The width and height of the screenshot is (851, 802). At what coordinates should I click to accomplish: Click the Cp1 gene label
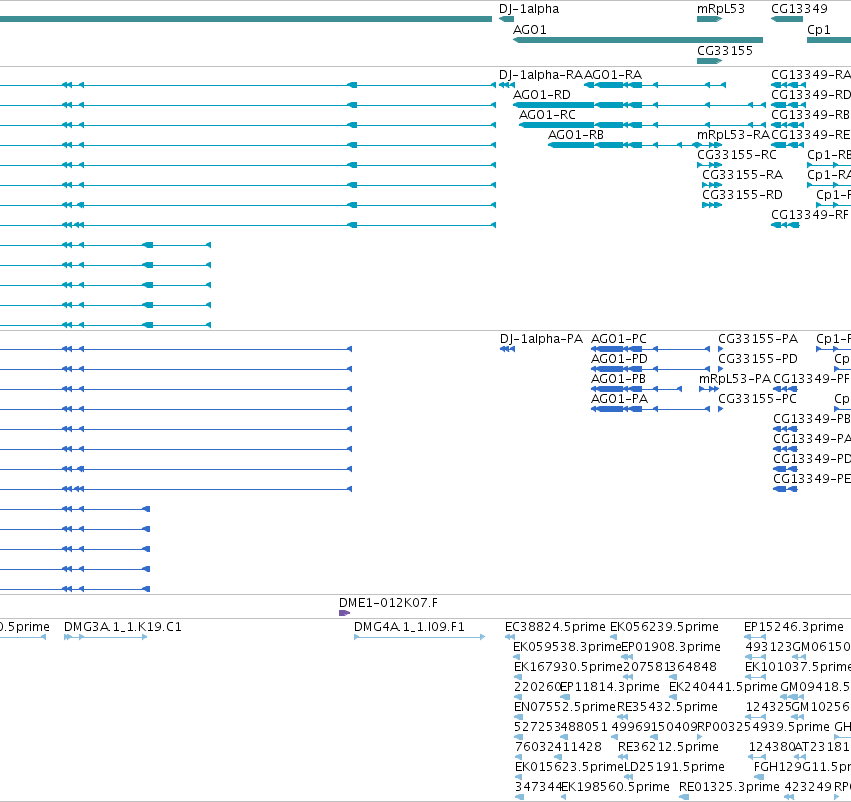click(x=818, y=30)
